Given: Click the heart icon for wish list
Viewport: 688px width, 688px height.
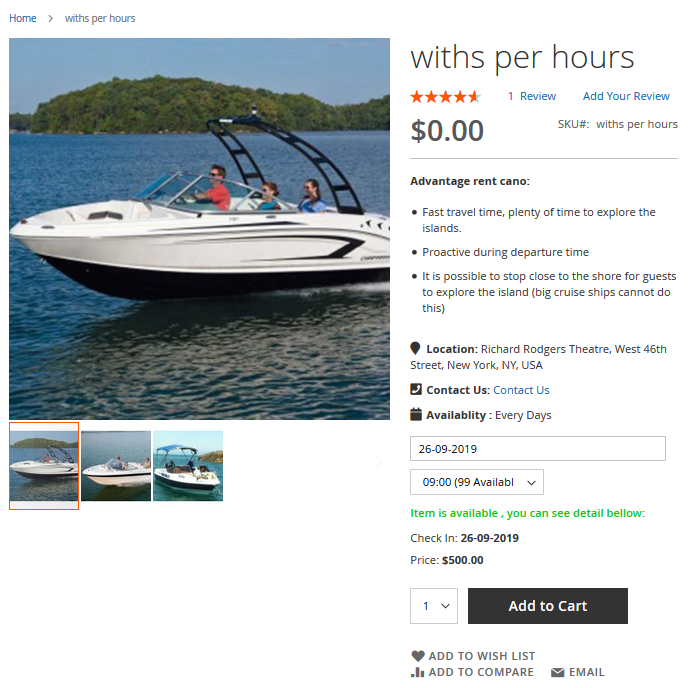Looking at the screenshot, I should (x=418, y=656).
